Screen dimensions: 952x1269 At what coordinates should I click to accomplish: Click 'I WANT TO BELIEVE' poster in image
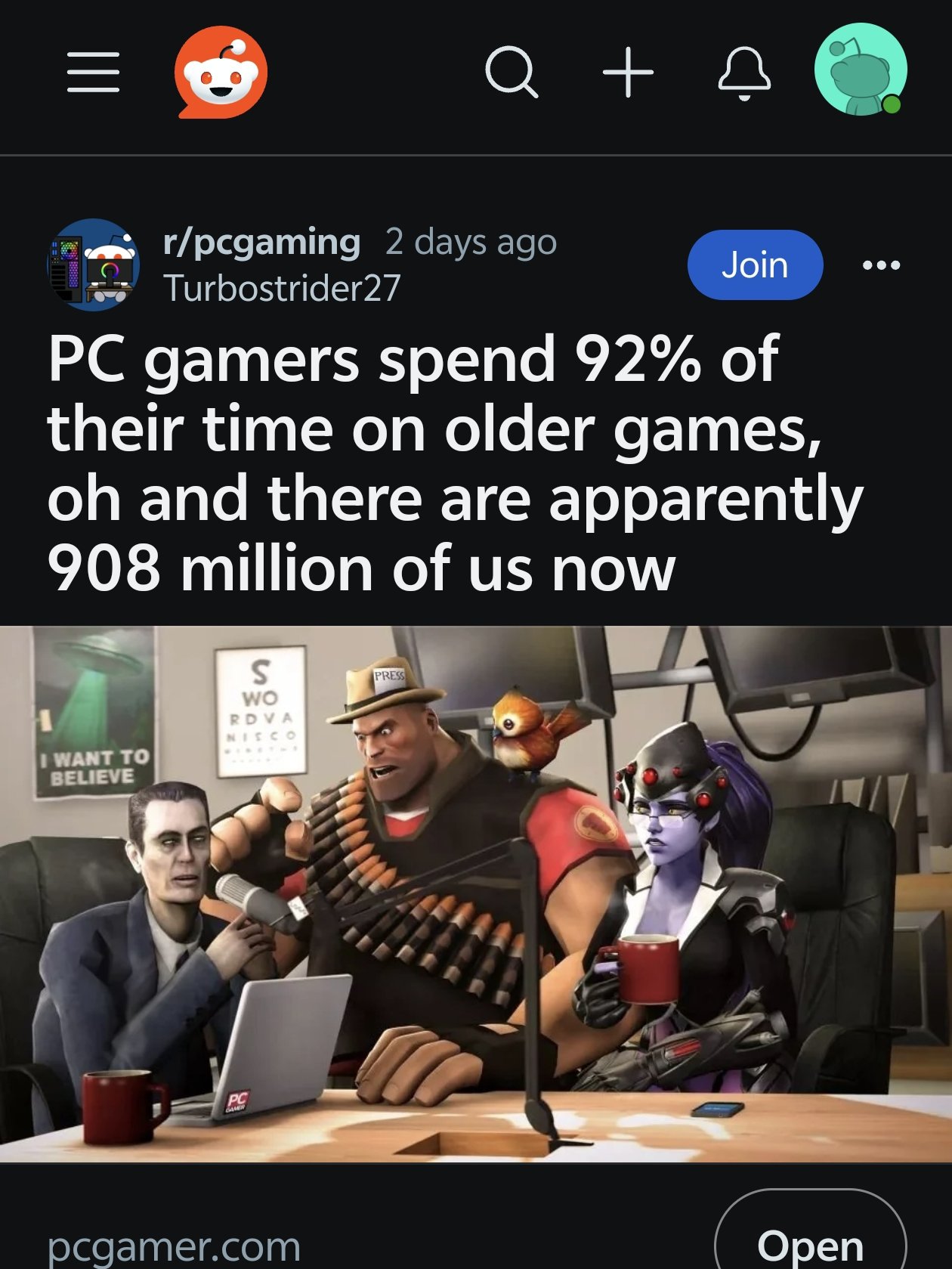[94, 713]
